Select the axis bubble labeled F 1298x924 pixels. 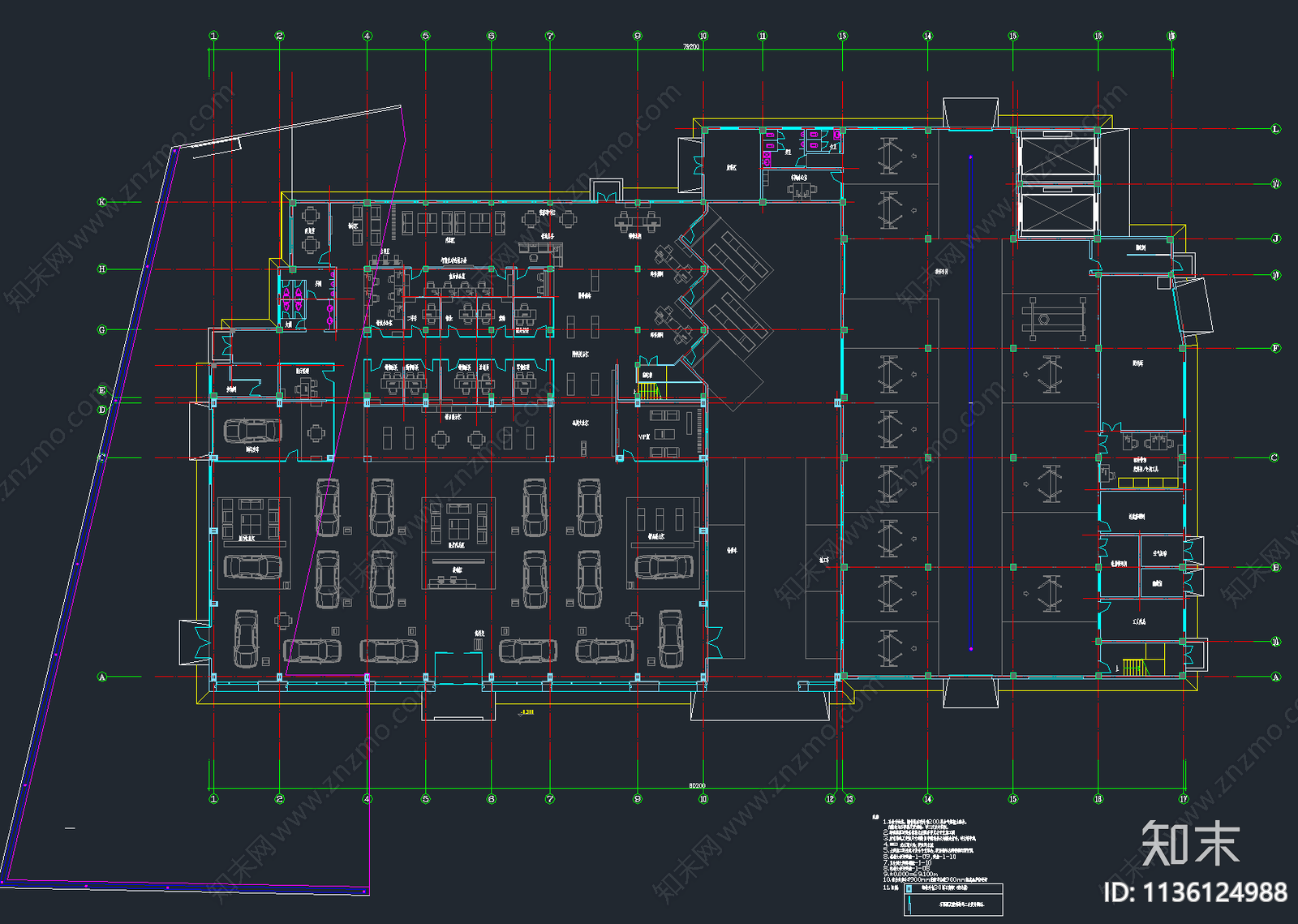click(x=1275, y=348)
